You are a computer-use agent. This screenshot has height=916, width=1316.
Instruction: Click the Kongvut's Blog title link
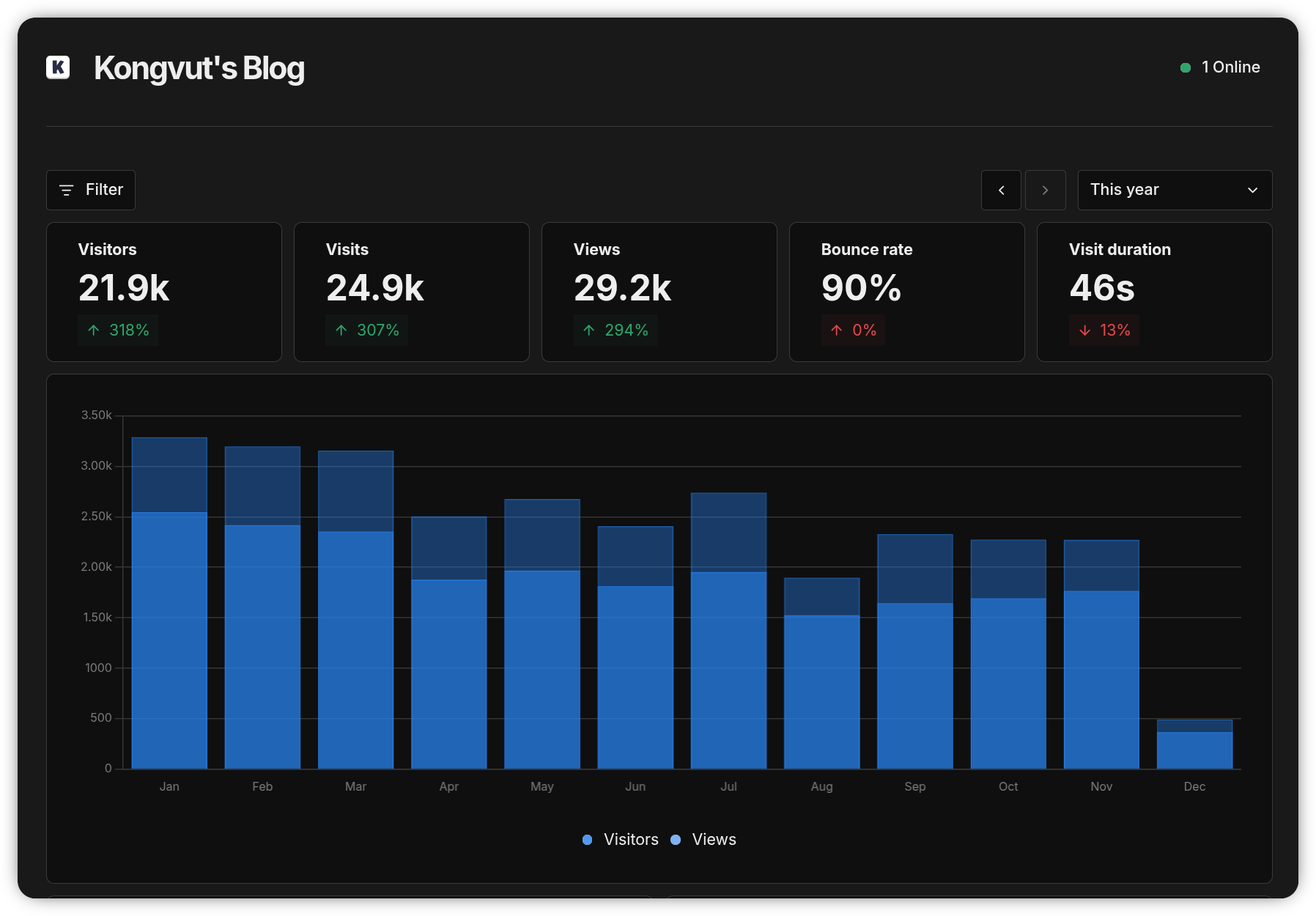click(x=199, y=68)
